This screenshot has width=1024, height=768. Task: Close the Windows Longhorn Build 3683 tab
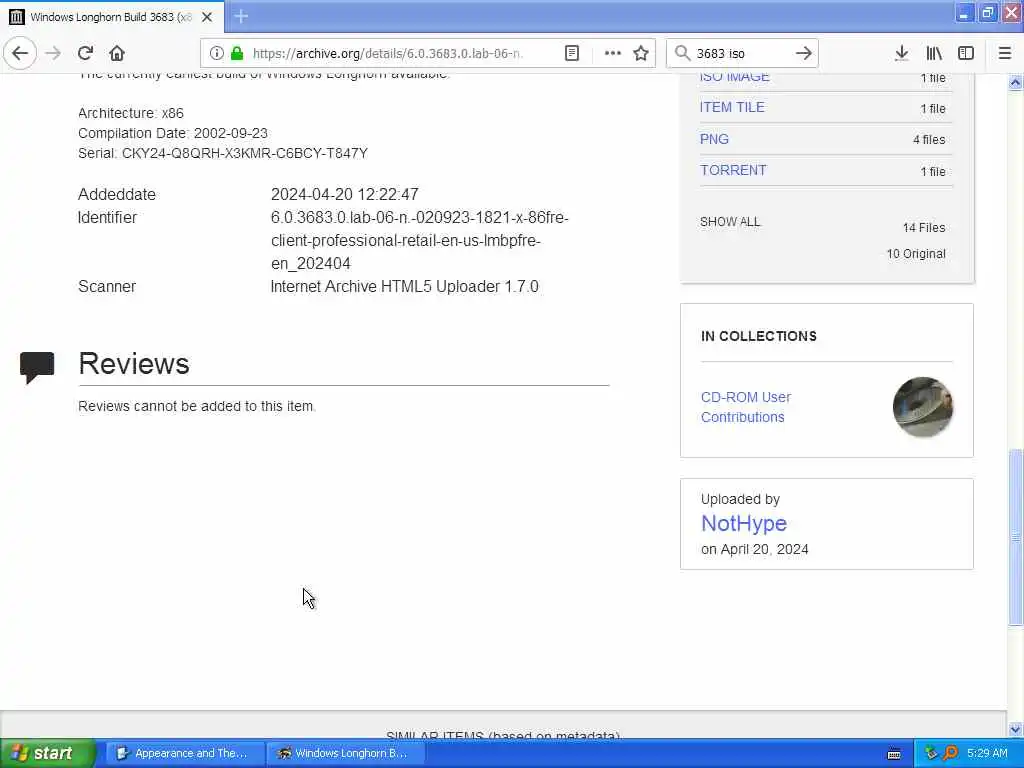tap(207, 17)
